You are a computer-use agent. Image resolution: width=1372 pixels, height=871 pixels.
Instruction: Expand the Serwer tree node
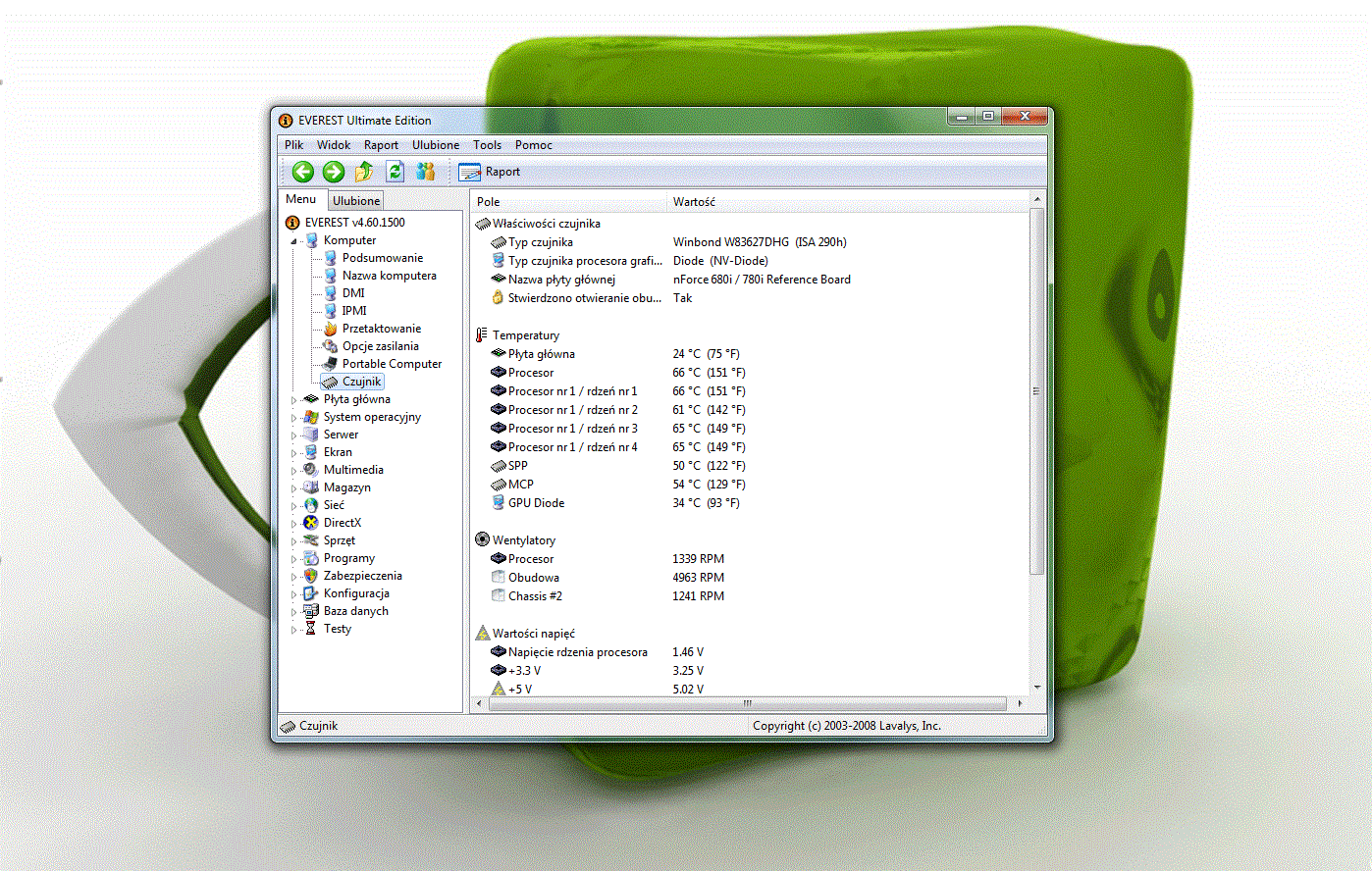point(293,435)
